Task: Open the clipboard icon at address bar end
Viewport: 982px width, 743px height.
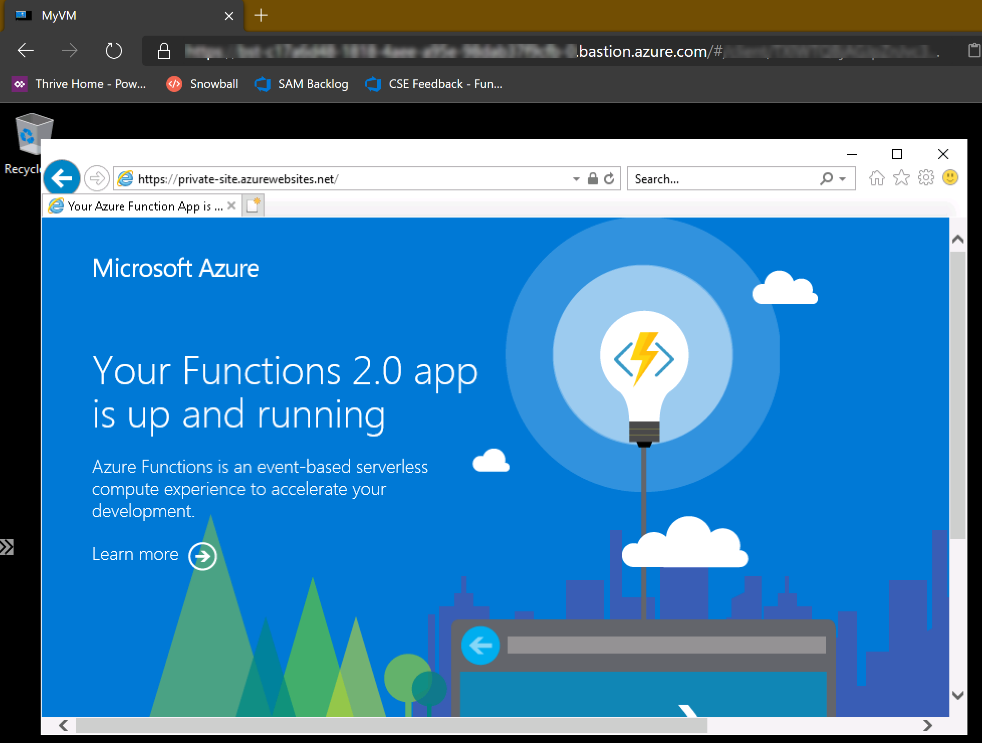Action: point(974,51)
